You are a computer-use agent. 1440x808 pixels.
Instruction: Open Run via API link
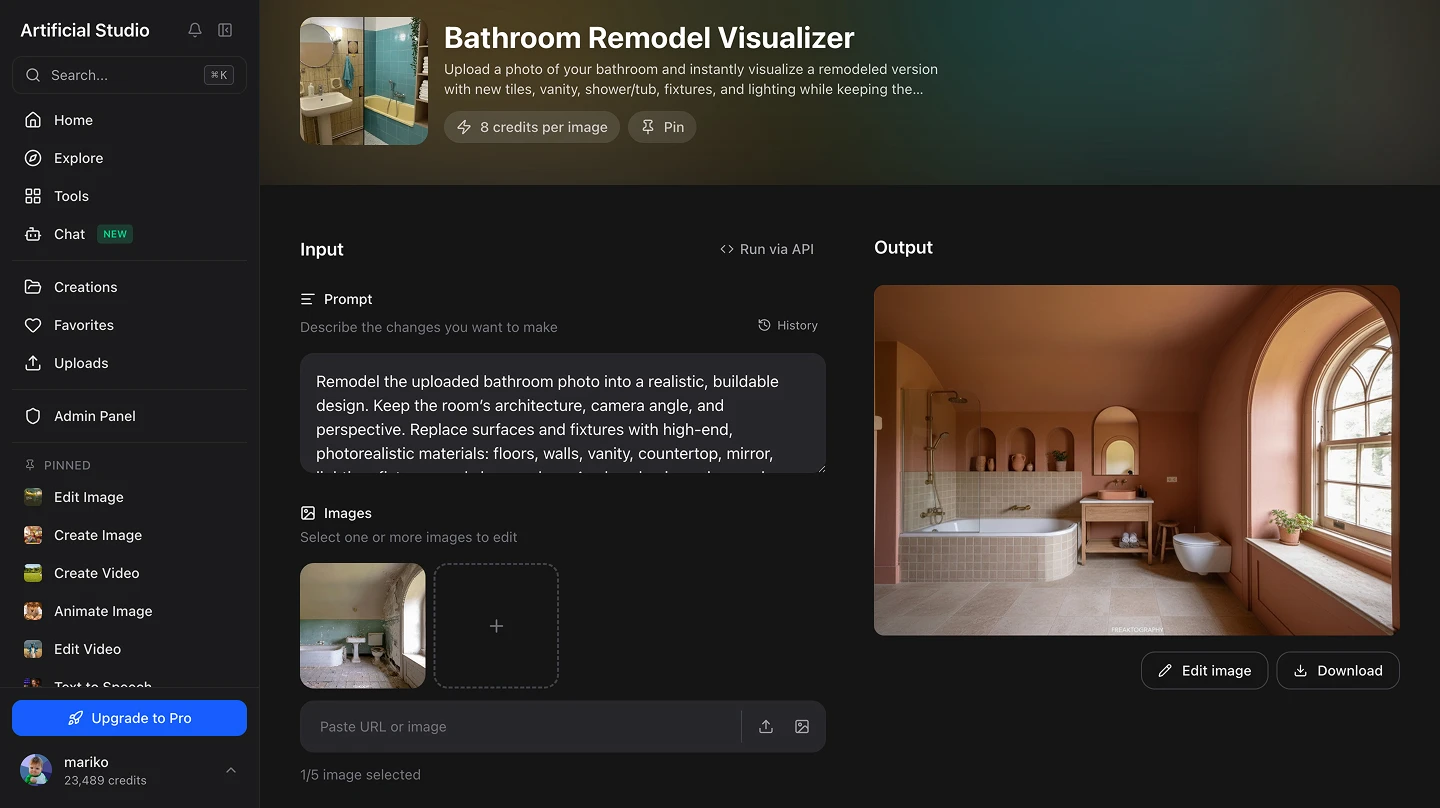[767, 249]
